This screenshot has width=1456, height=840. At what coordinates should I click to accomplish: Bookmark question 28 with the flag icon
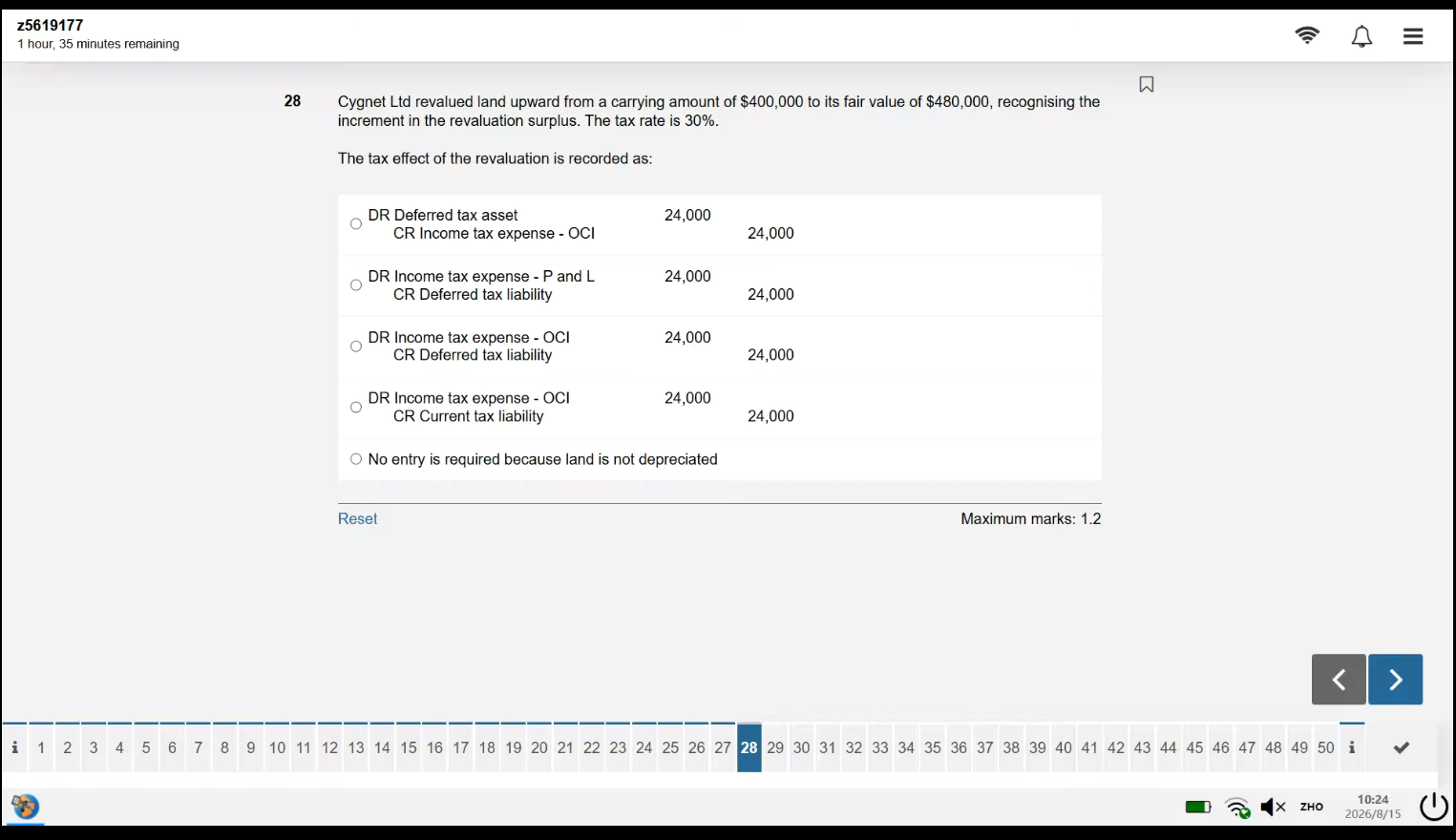coord(1147,85)
